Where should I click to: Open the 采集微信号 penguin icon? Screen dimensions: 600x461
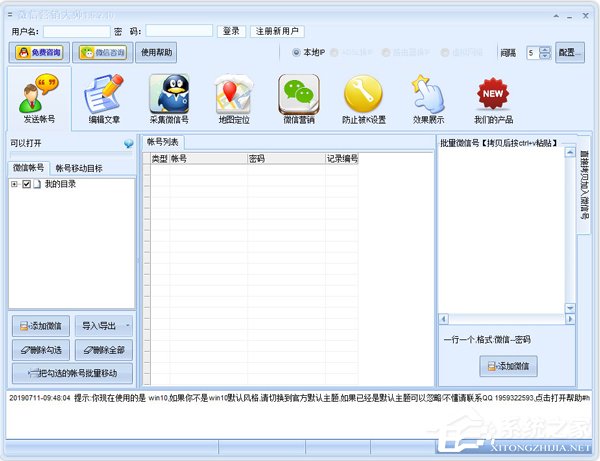(x=169, y=99)
